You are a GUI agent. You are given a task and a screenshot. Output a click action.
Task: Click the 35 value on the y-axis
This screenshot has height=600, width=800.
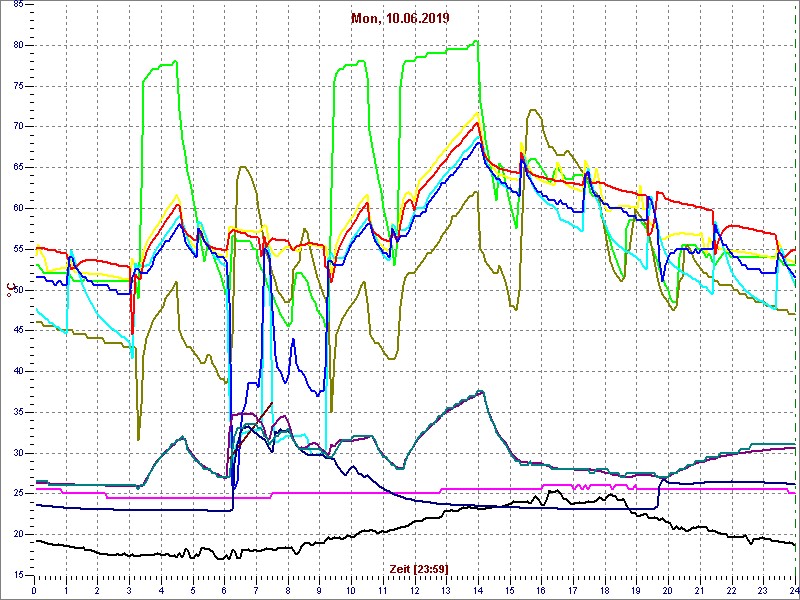click(17, 412)
